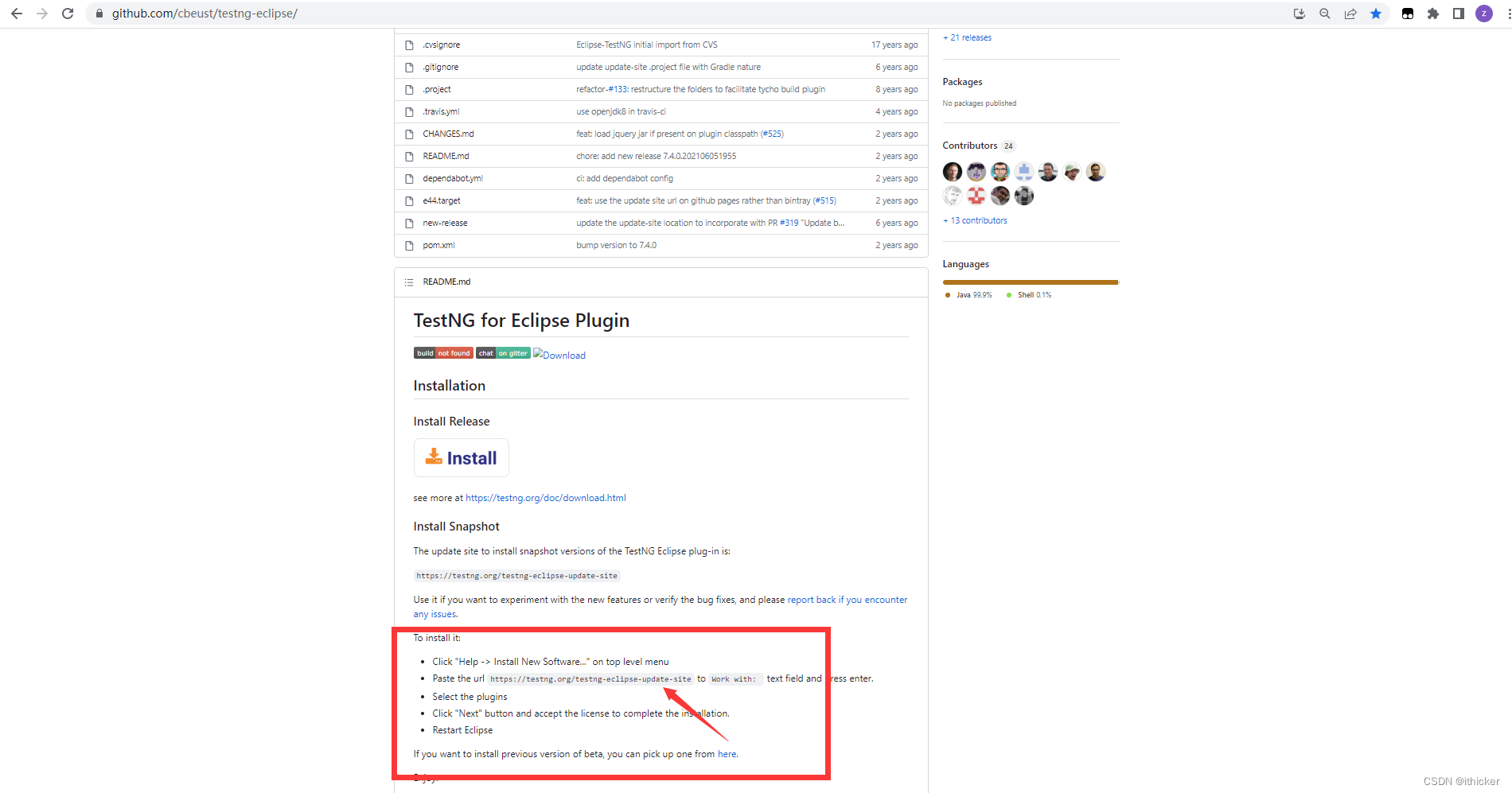Open commit 'ci: add dependabot config'
Image resolution: width=1512 pixels, height=793 pixels.
pyautogui.click(x=625, y=178)
